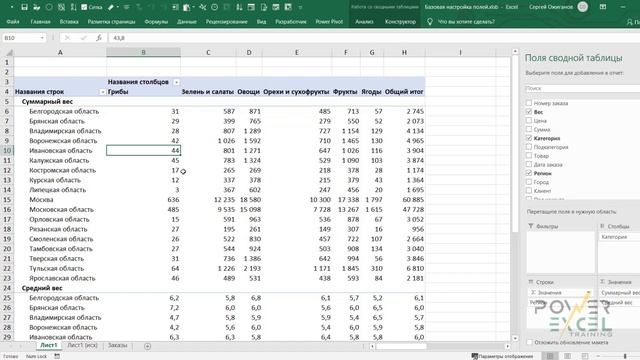The width and height of the screenshot is (640, 360).
Task: Click Параметры отображения in status bar
Action: click(502, 356)
